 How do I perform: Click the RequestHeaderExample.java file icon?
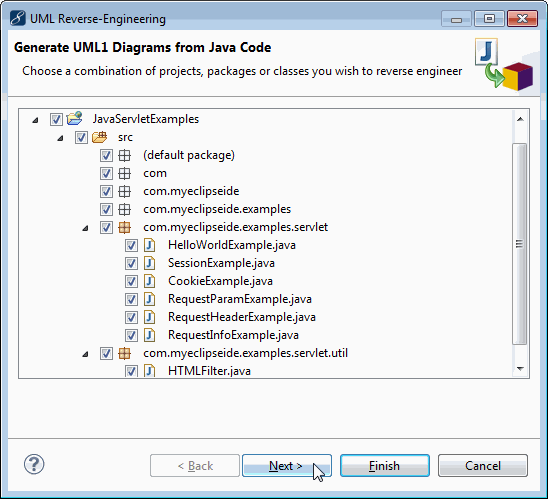(x=150, y=317)
